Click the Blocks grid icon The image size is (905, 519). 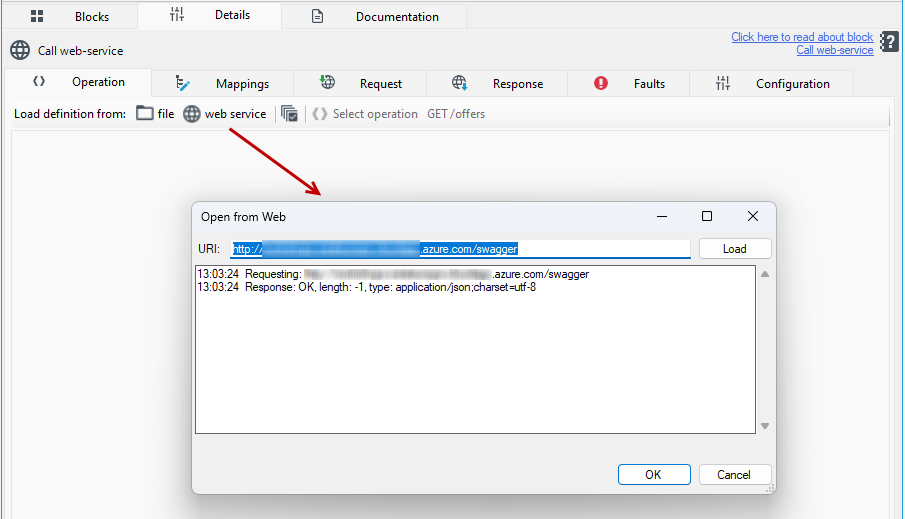[x=37, y=16]
